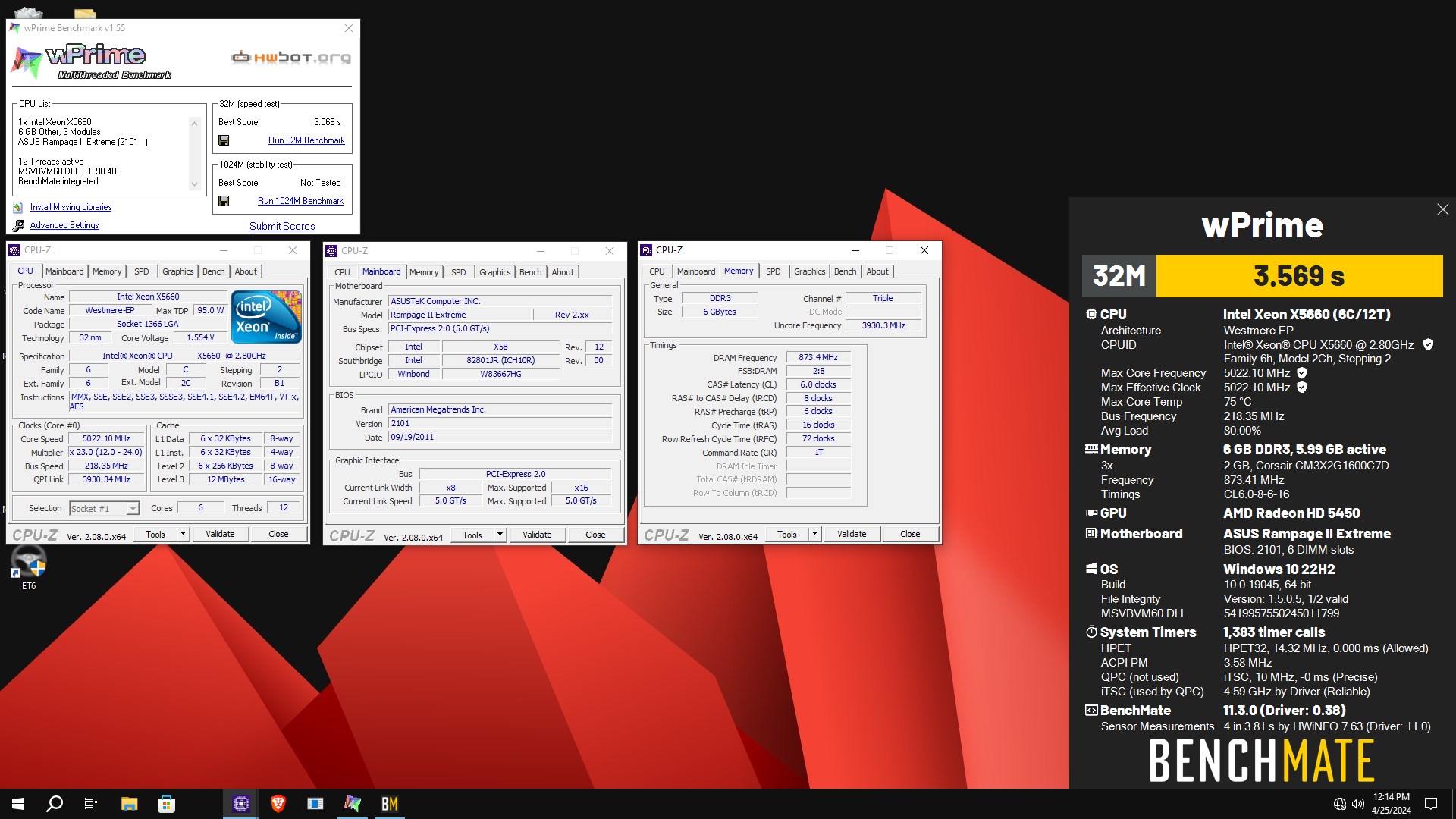Close the BenchMate result overlay

tap(1442, 209)
